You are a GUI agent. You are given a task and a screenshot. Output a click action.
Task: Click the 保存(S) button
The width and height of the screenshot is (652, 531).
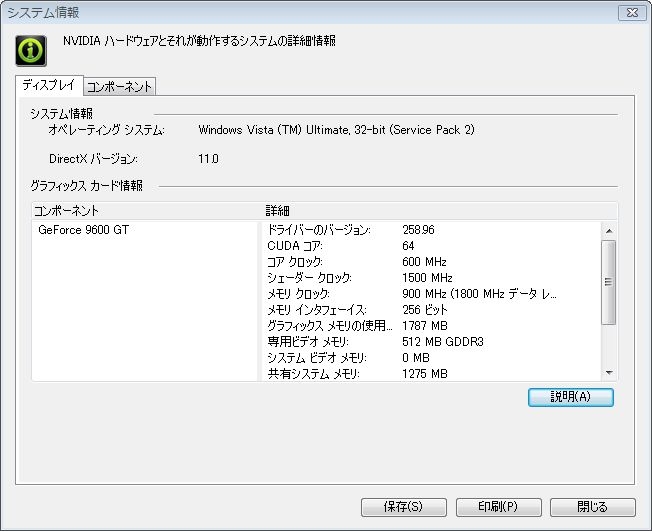point(404,507)
